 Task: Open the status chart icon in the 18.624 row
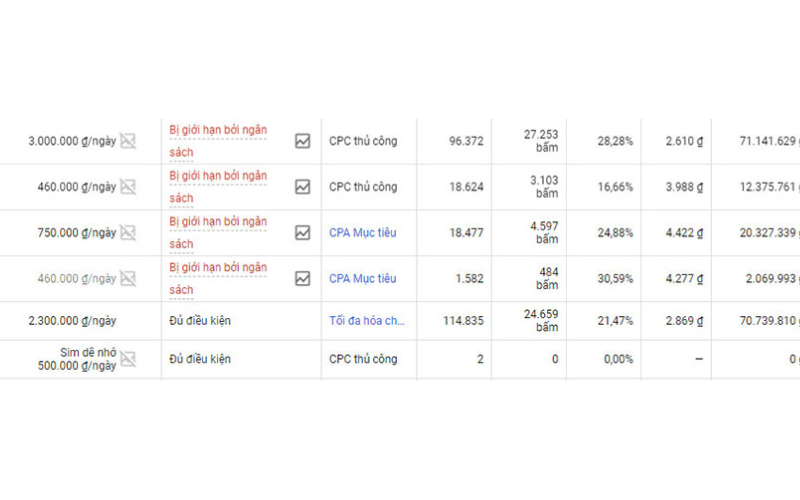click(302, 187)
